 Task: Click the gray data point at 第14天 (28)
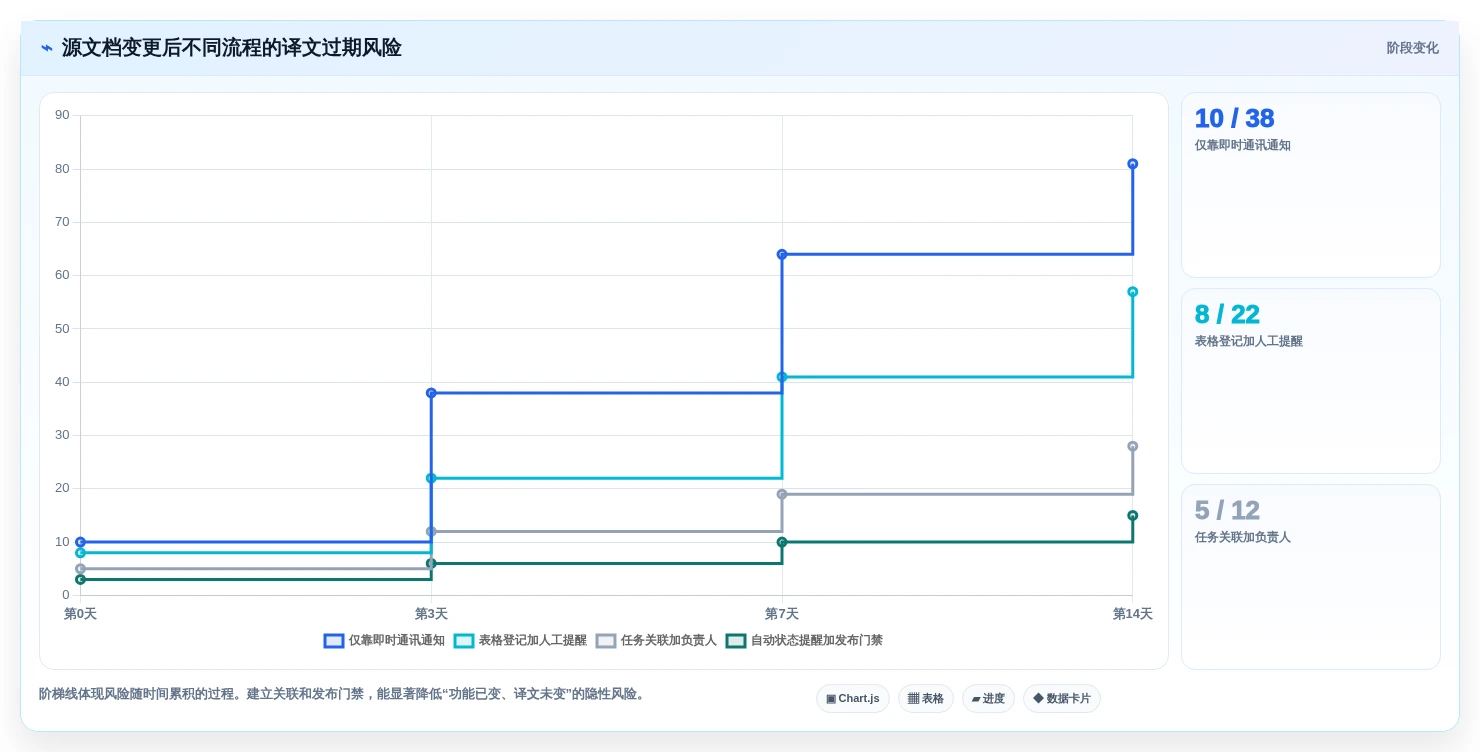pos(1133,446)
